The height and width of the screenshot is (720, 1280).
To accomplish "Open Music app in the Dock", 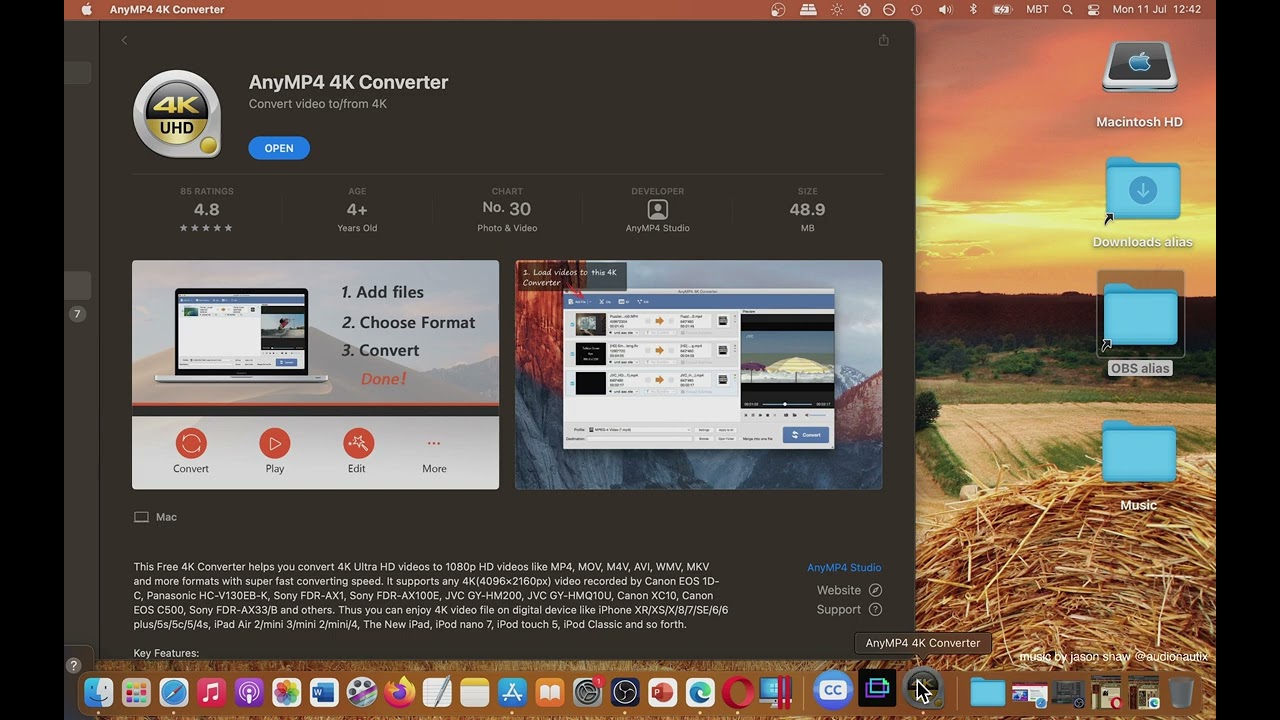I will click(211, 692).
